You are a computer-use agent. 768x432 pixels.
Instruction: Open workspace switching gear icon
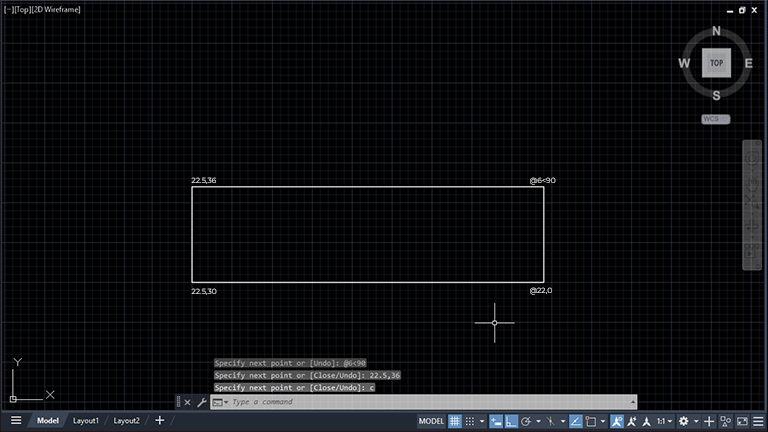[684, 421]
